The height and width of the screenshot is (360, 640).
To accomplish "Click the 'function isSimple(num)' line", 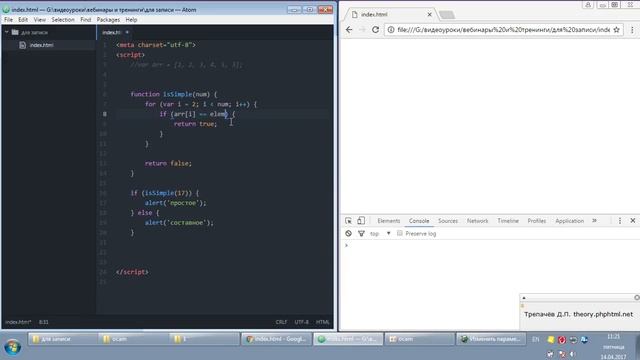I will click(174, 94).
